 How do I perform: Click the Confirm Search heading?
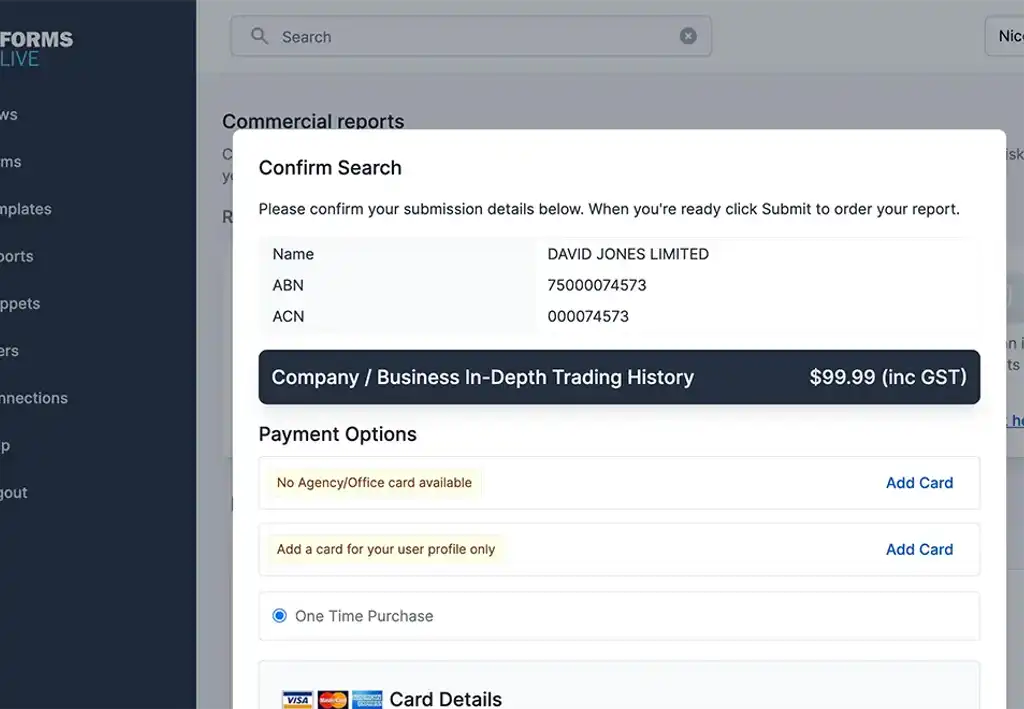click(330, 168)
